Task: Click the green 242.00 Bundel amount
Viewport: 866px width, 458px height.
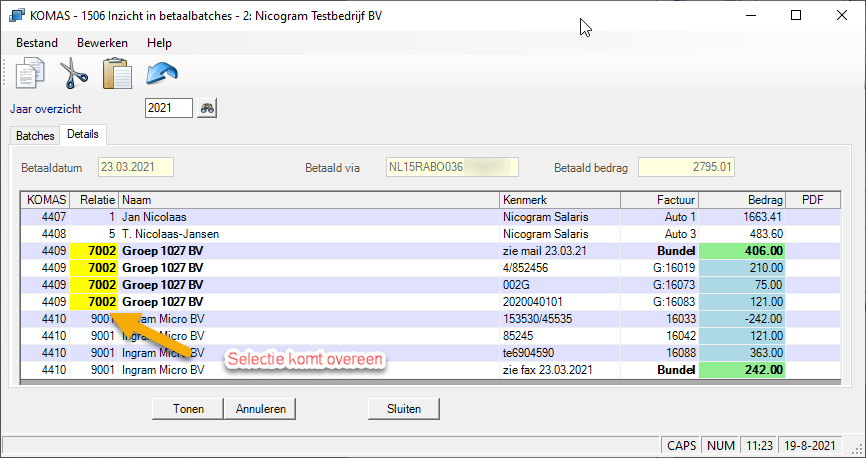Action: click(x=742, y=370)
